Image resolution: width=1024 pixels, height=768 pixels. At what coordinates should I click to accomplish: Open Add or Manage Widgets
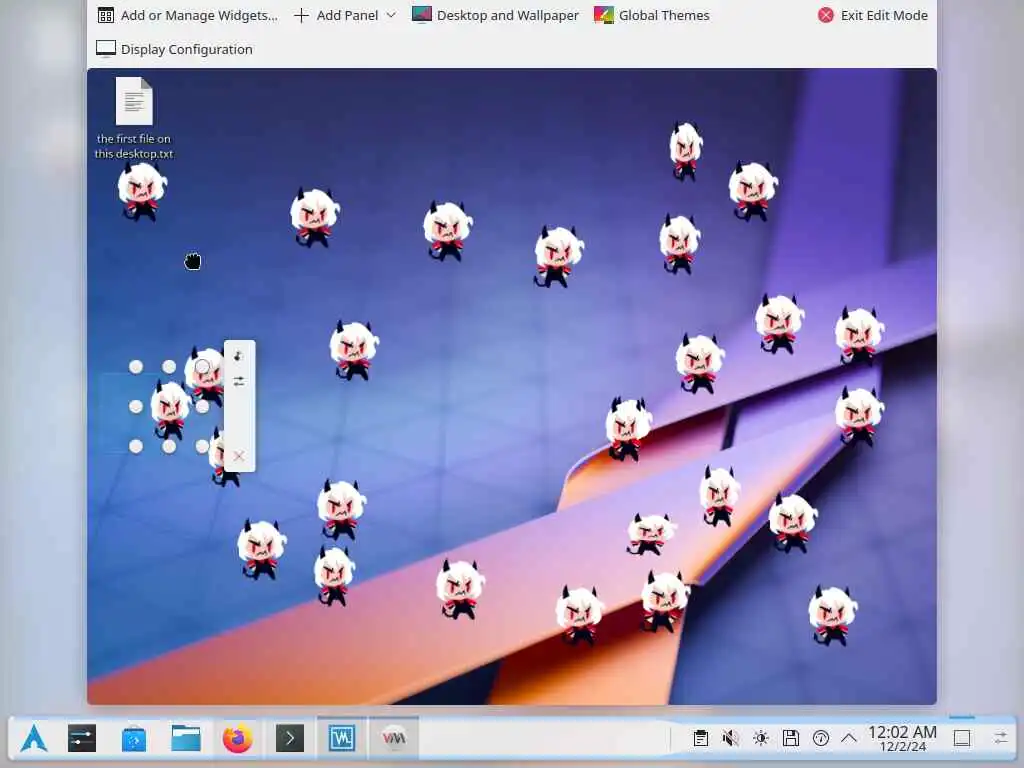click(187, 15)
